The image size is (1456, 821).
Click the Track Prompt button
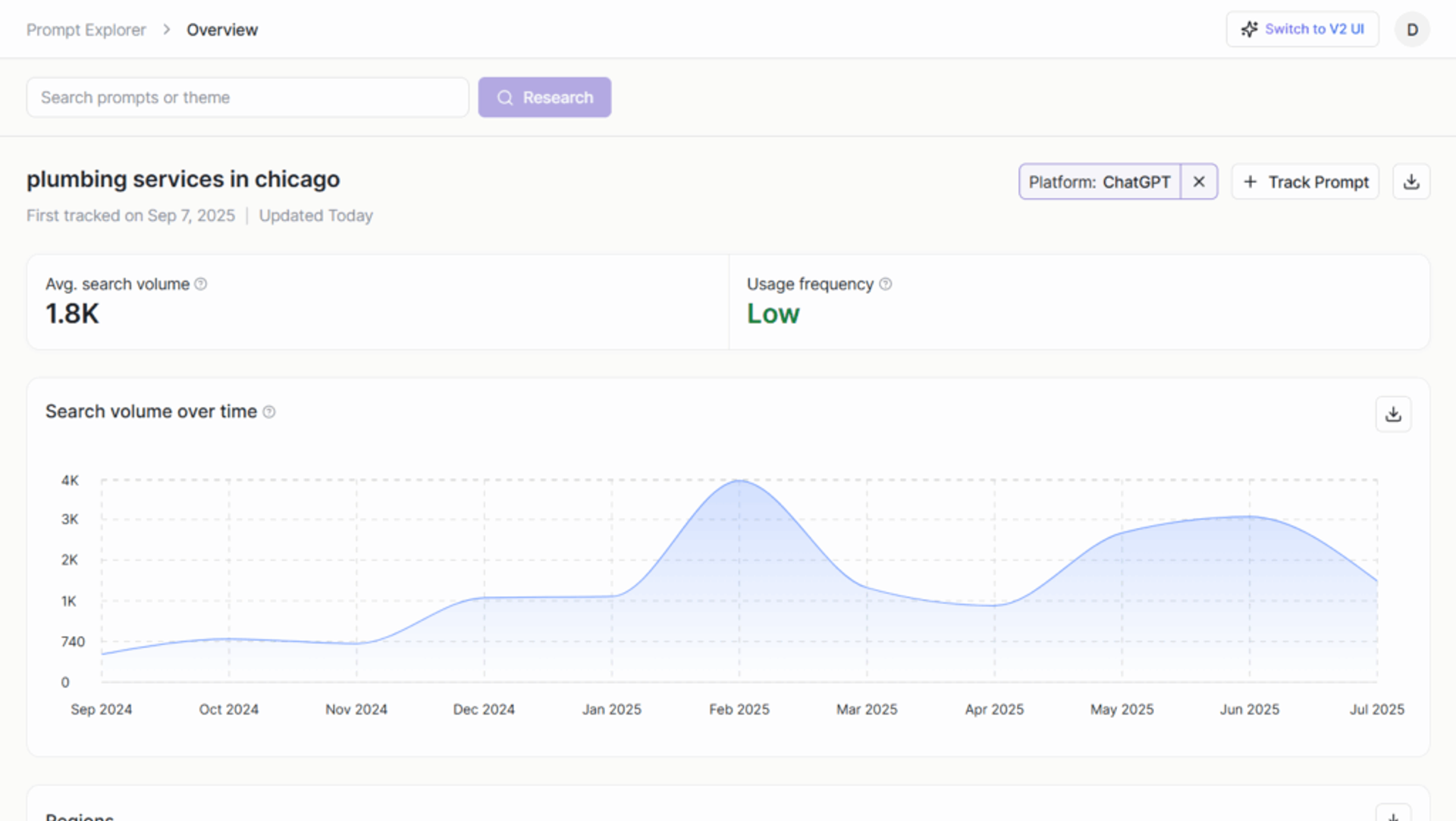[1305, 182]
